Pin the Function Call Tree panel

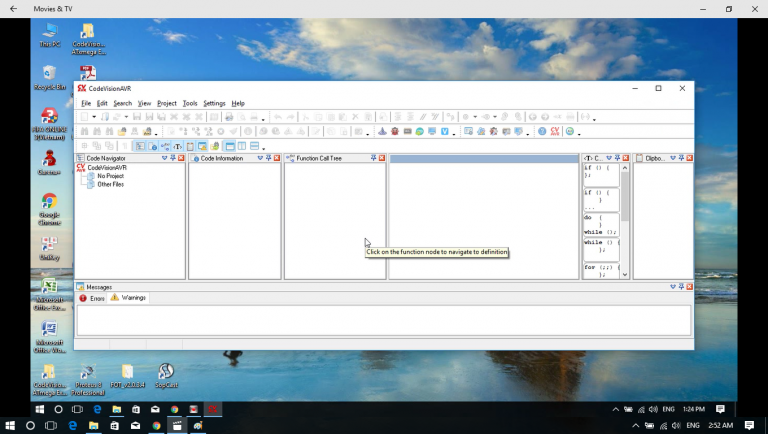(x=373, y=158)
